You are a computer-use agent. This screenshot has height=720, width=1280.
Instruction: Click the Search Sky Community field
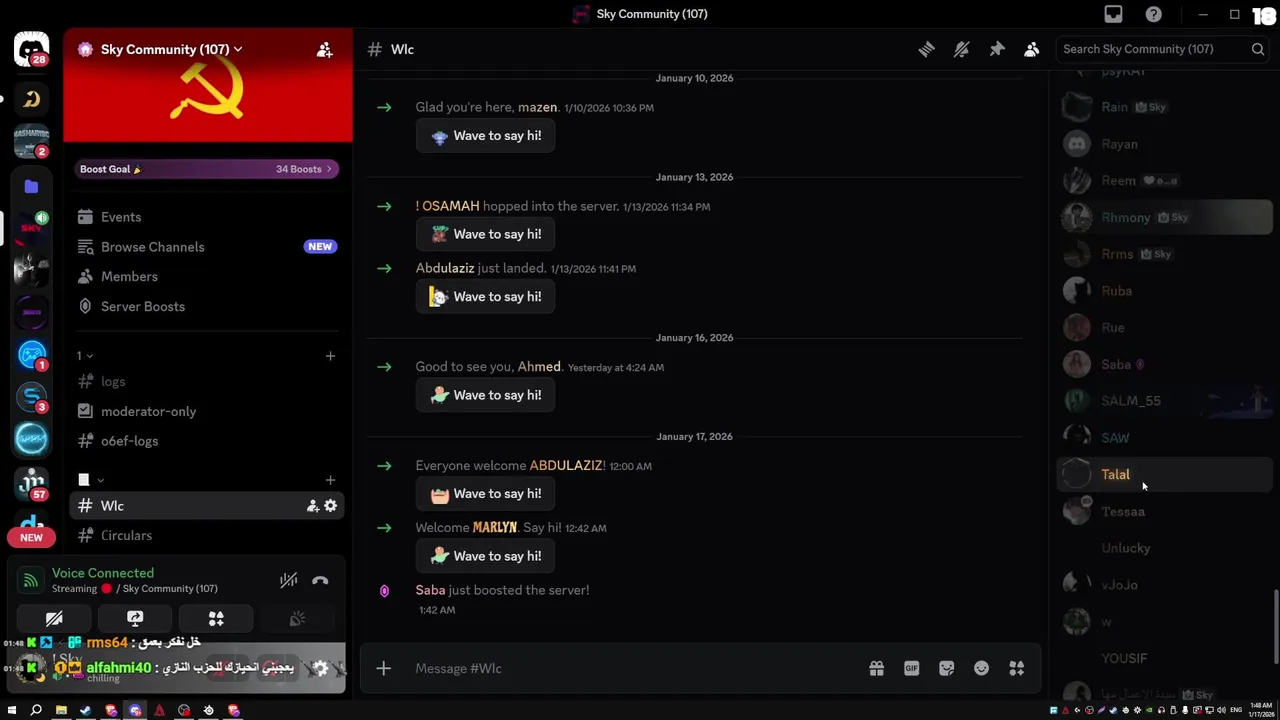click(1163, 49)
